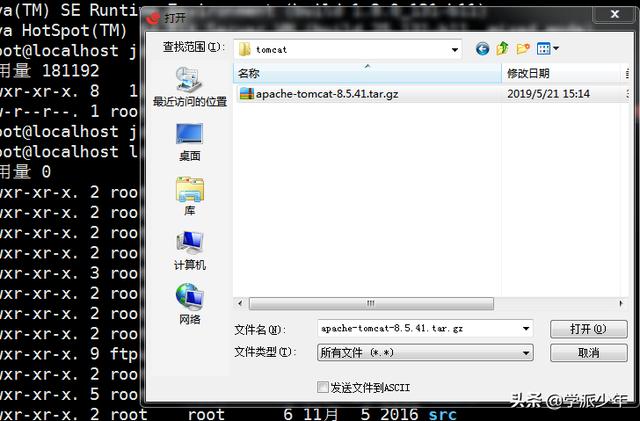Click the dialog title bar app icon
This screenshot has width=640, height=421.
[154, 18]
